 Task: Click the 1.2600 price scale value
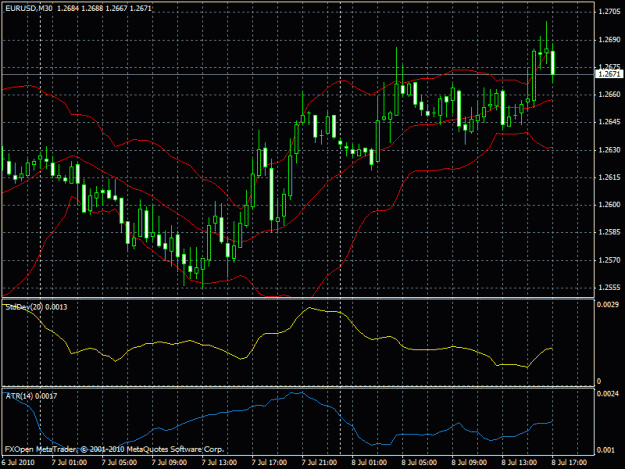609,205
